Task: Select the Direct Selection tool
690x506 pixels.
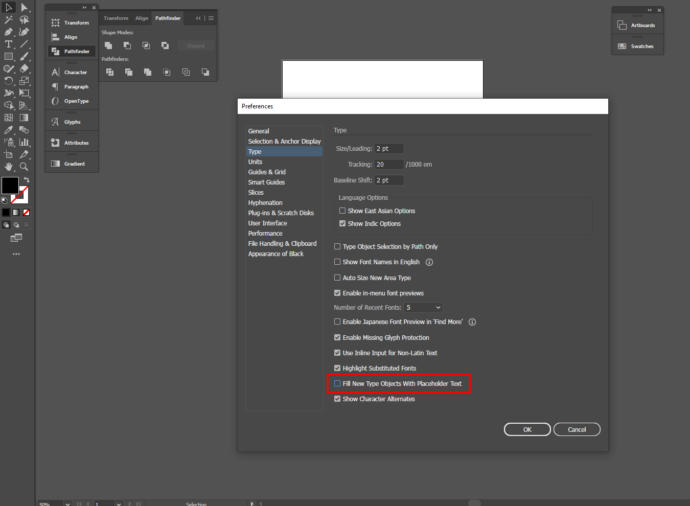Action: (24, 7)
